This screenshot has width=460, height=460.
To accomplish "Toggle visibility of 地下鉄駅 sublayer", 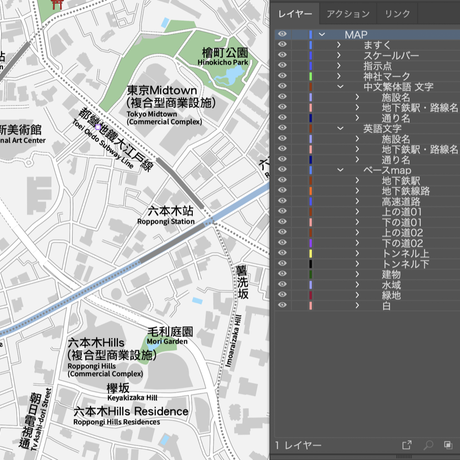I will (x=282, y=180).
